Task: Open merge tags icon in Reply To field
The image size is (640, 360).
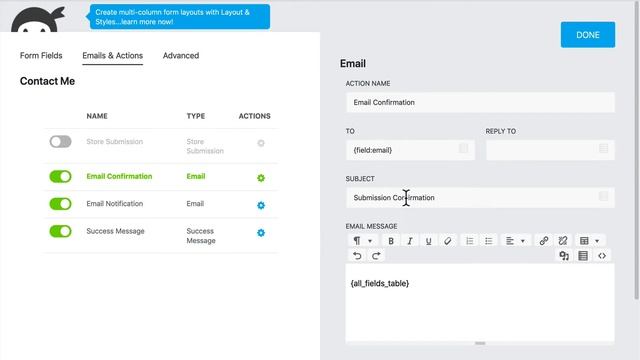Action: [x=603, y=148]
